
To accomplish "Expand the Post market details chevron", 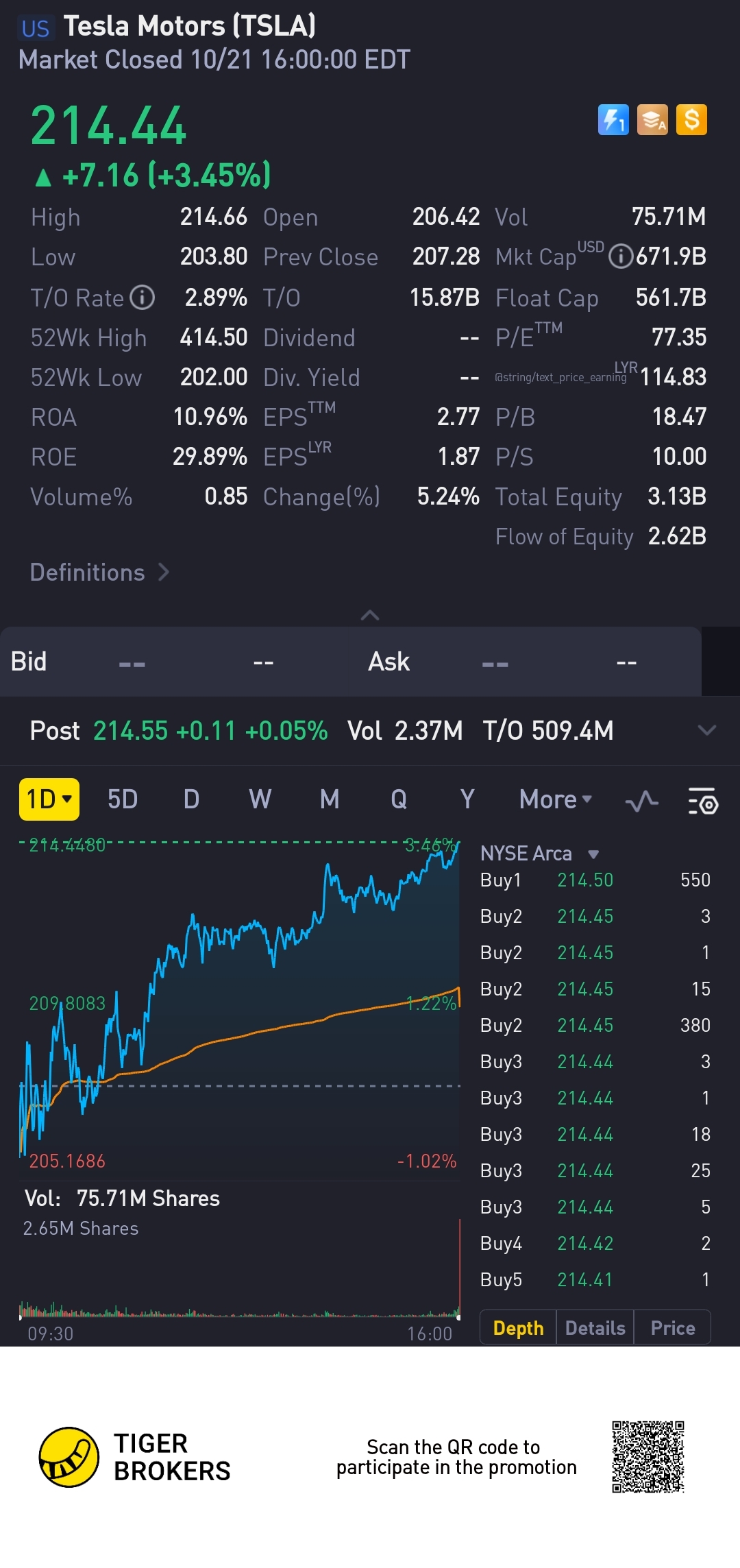I will 706,730.
